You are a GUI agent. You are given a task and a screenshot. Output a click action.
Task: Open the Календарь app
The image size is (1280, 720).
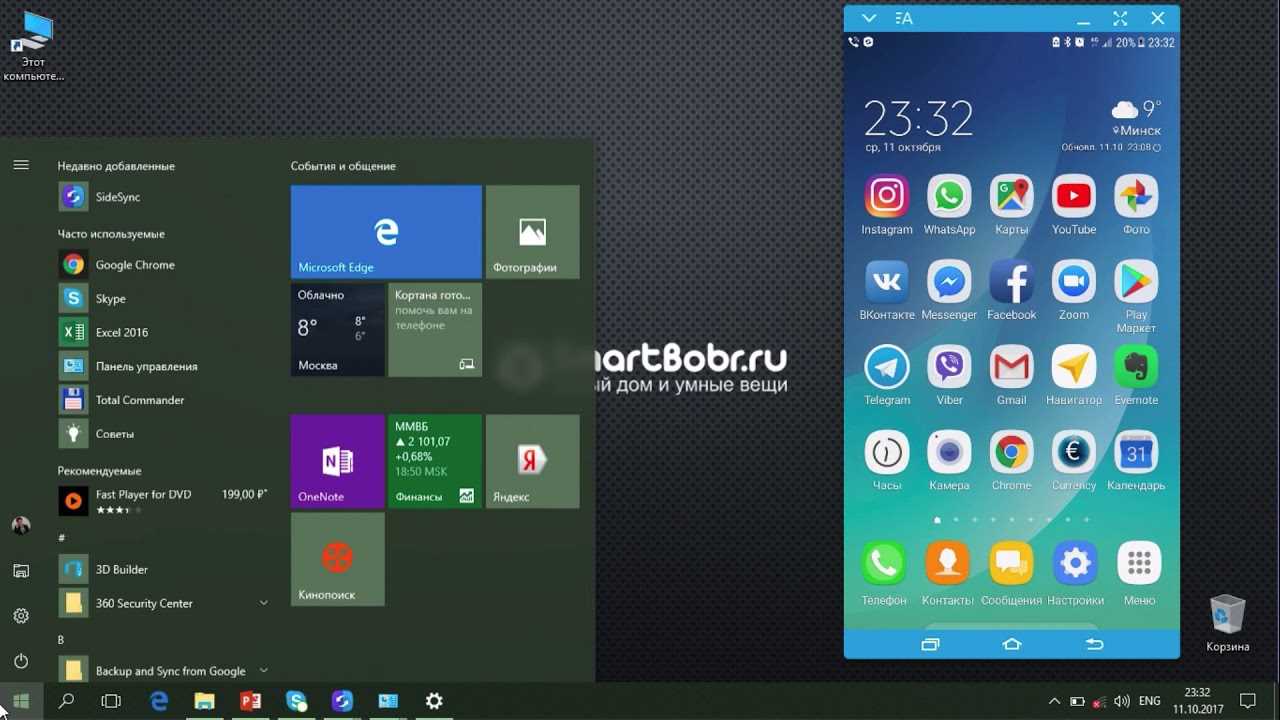(x=1136, y=453)
